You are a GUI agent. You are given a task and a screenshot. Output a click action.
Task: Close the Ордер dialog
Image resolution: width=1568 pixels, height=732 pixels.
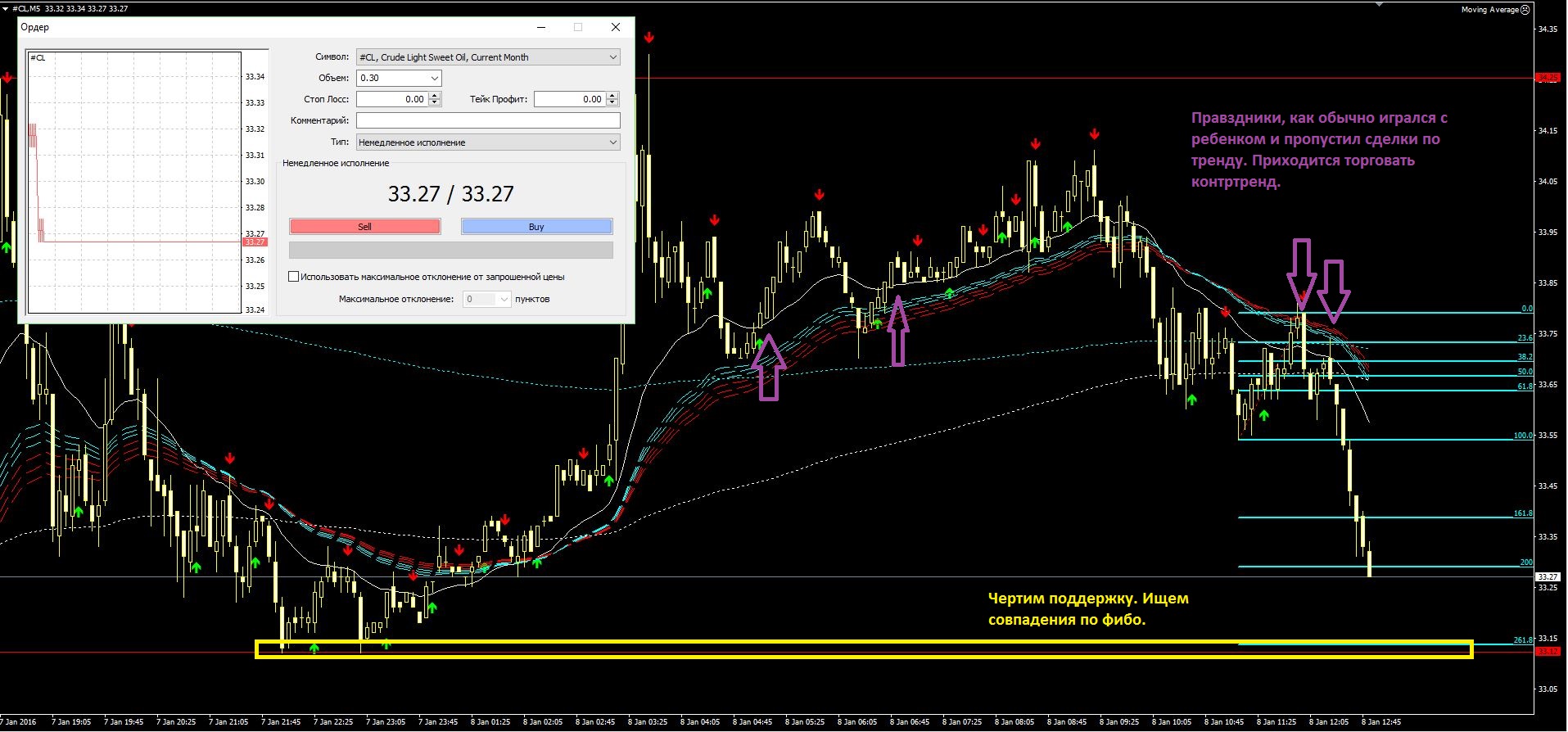[616, 27]
